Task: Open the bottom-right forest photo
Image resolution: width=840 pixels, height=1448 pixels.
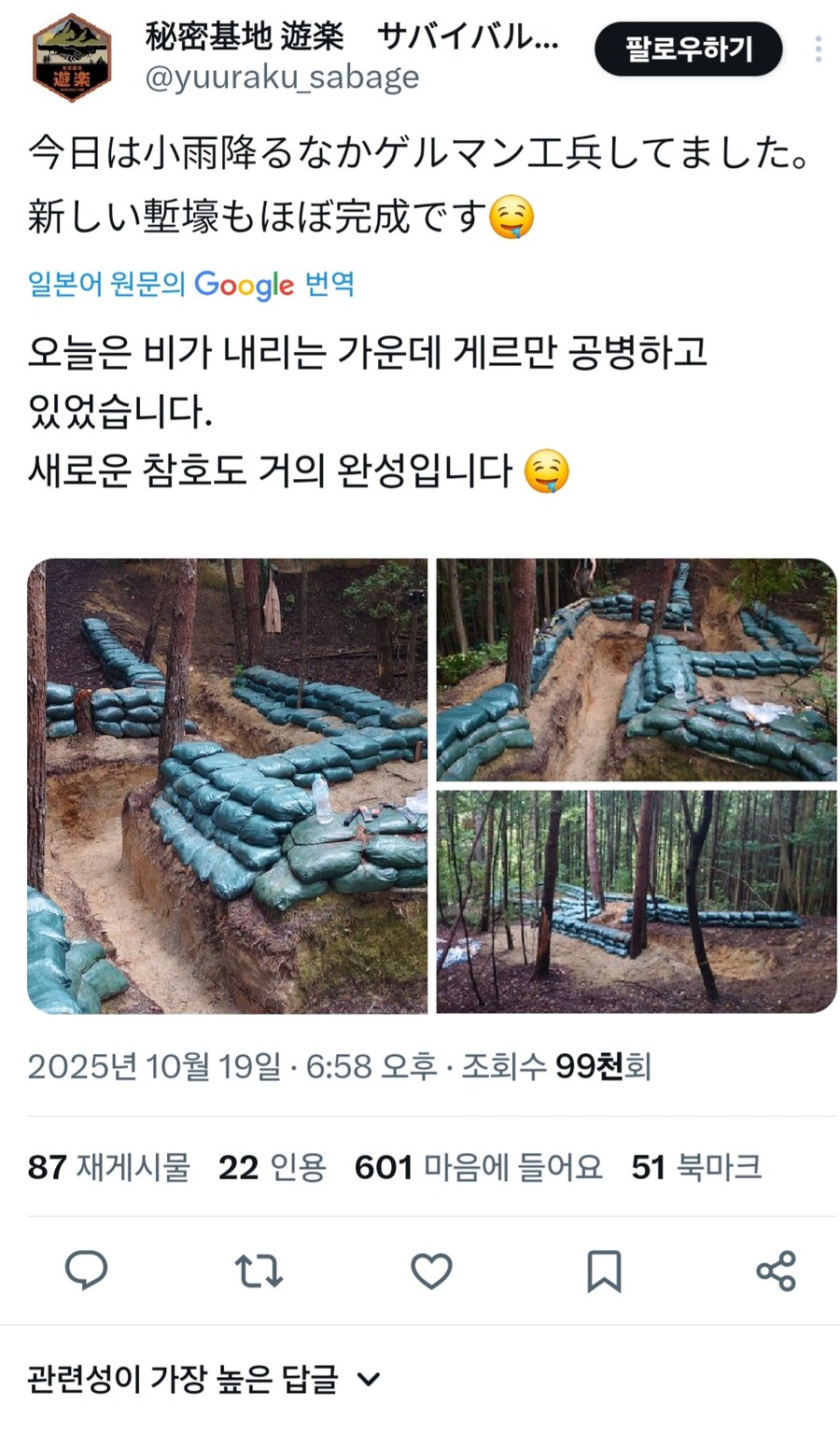Action: coord(637,902)
